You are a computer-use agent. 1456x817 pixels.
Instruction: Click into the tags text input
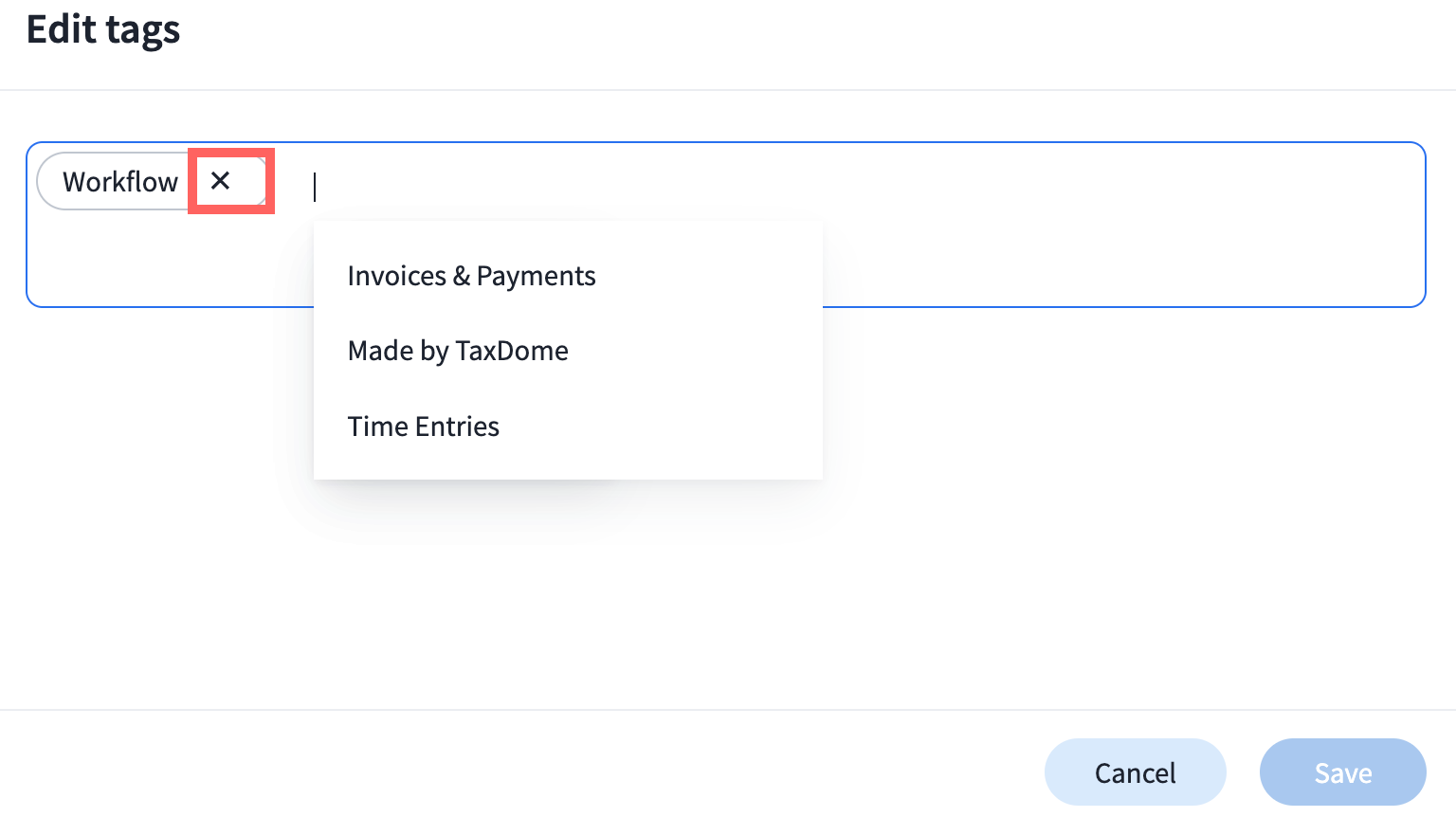click(569, 186)
